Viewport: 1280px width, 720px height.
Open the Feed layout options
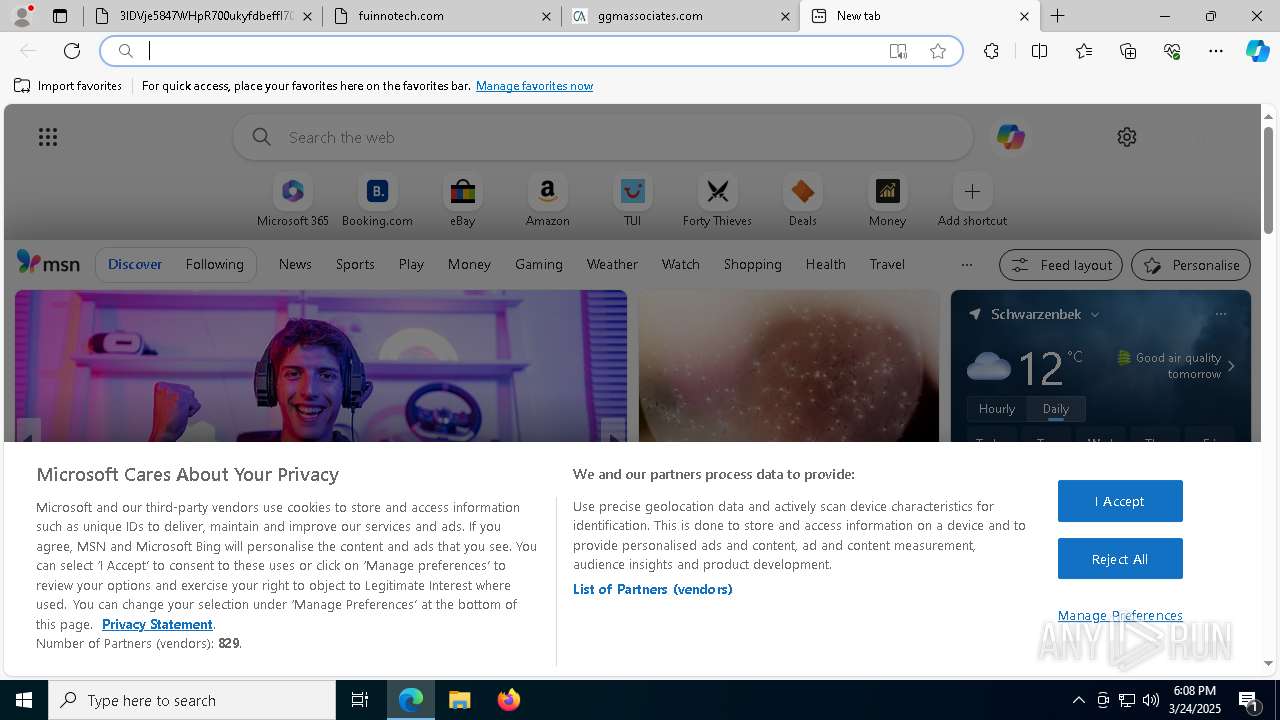point(1061,265)
